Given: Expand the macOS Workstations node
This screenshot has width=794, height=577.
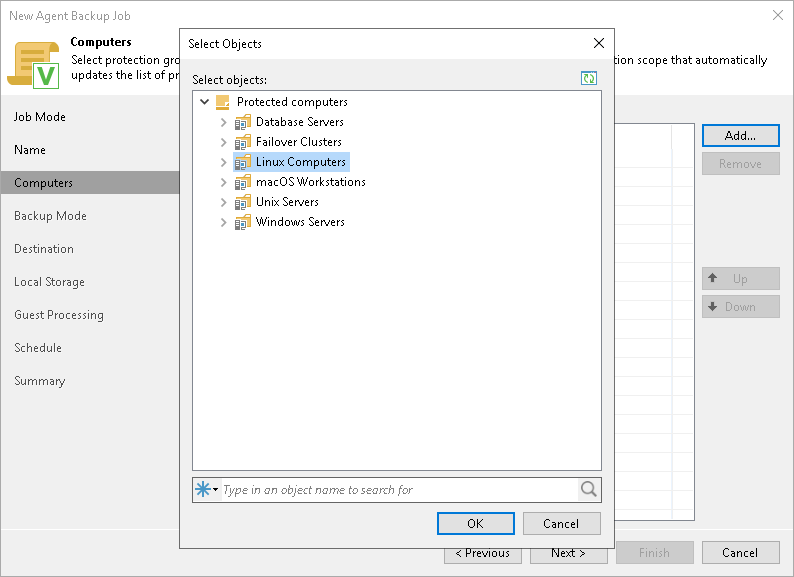Looking at the screenshot, I should pyautogui.click(x=223, y=182).
